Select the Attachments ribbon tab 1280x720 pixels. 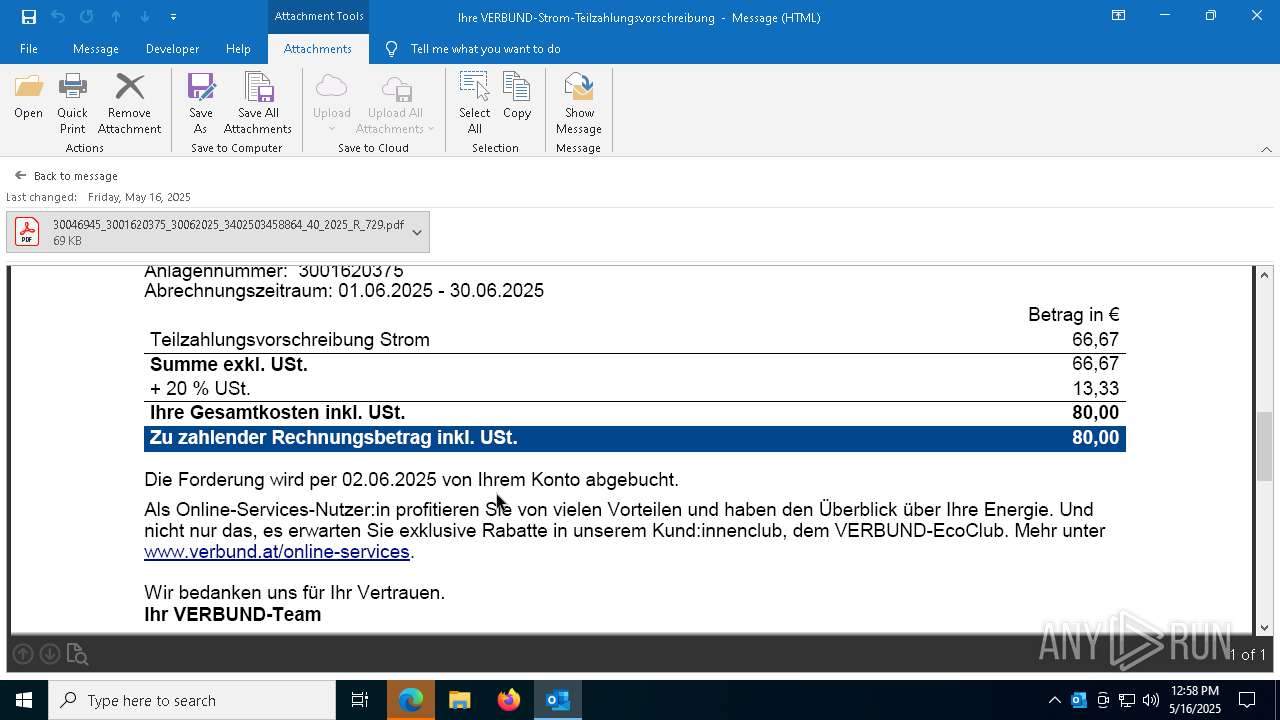tap(318, 49)
